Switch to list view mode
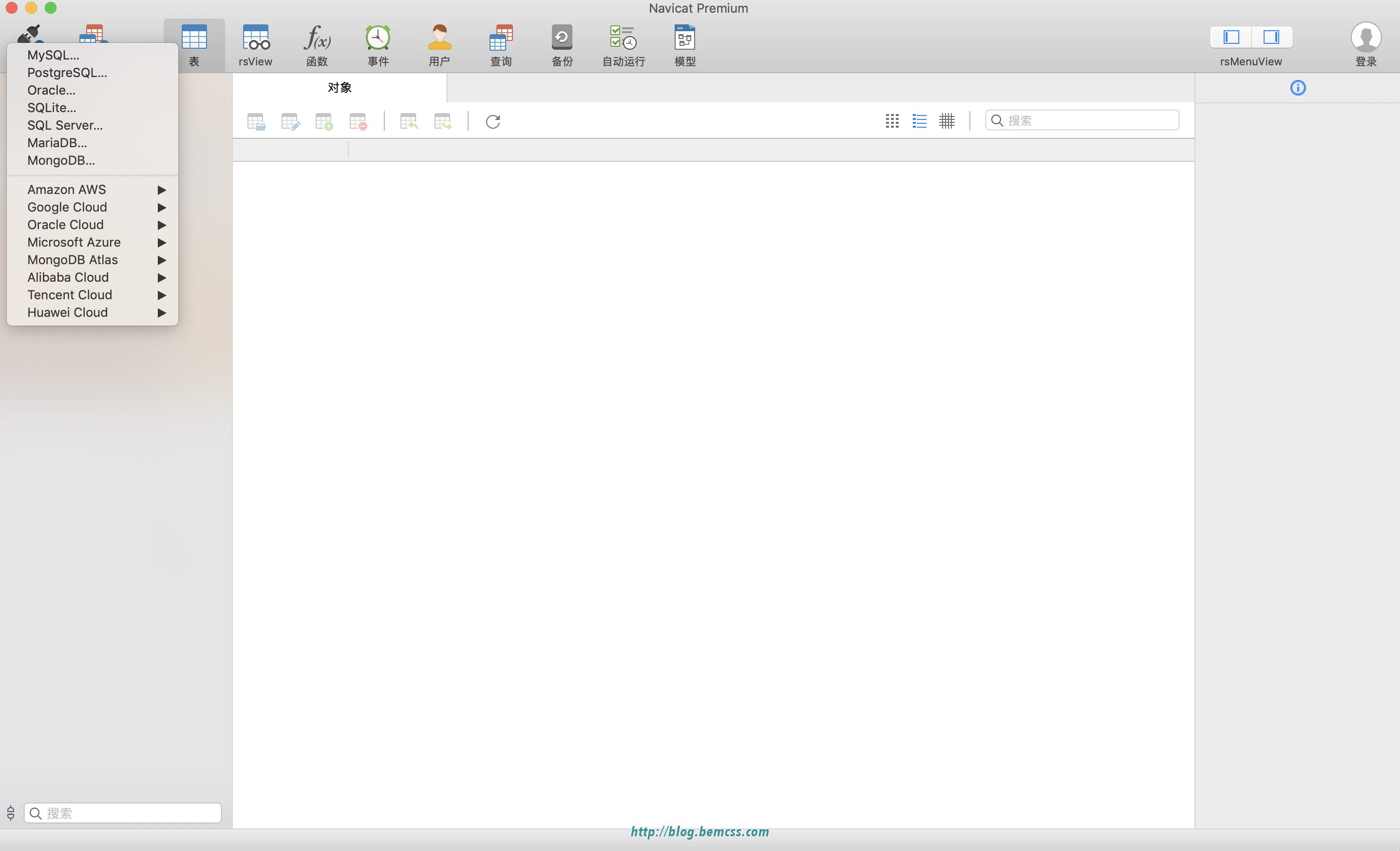 (919, 121)
